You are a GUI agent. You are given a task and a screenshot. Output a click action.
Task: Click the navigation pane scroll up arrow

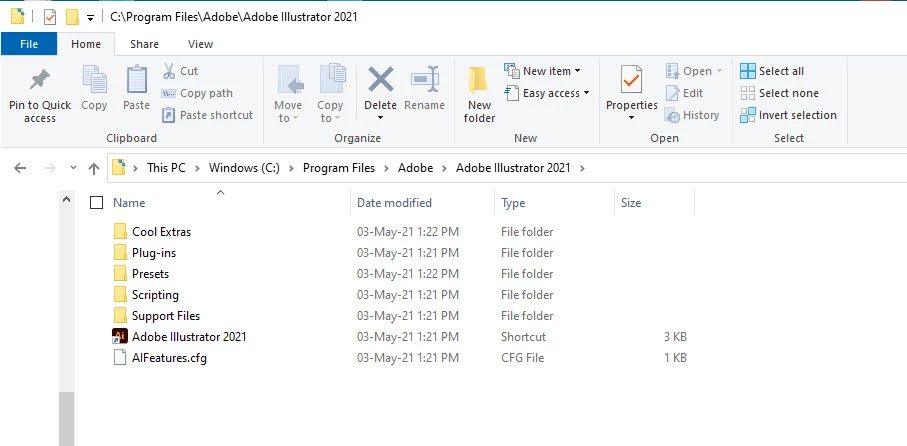coord(67,199)
